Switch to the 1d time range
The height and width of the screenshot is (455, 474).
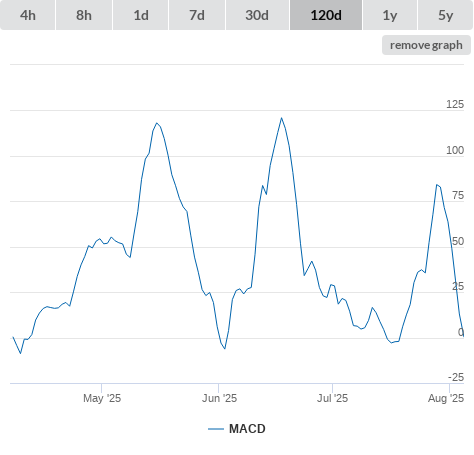point(141,15)
